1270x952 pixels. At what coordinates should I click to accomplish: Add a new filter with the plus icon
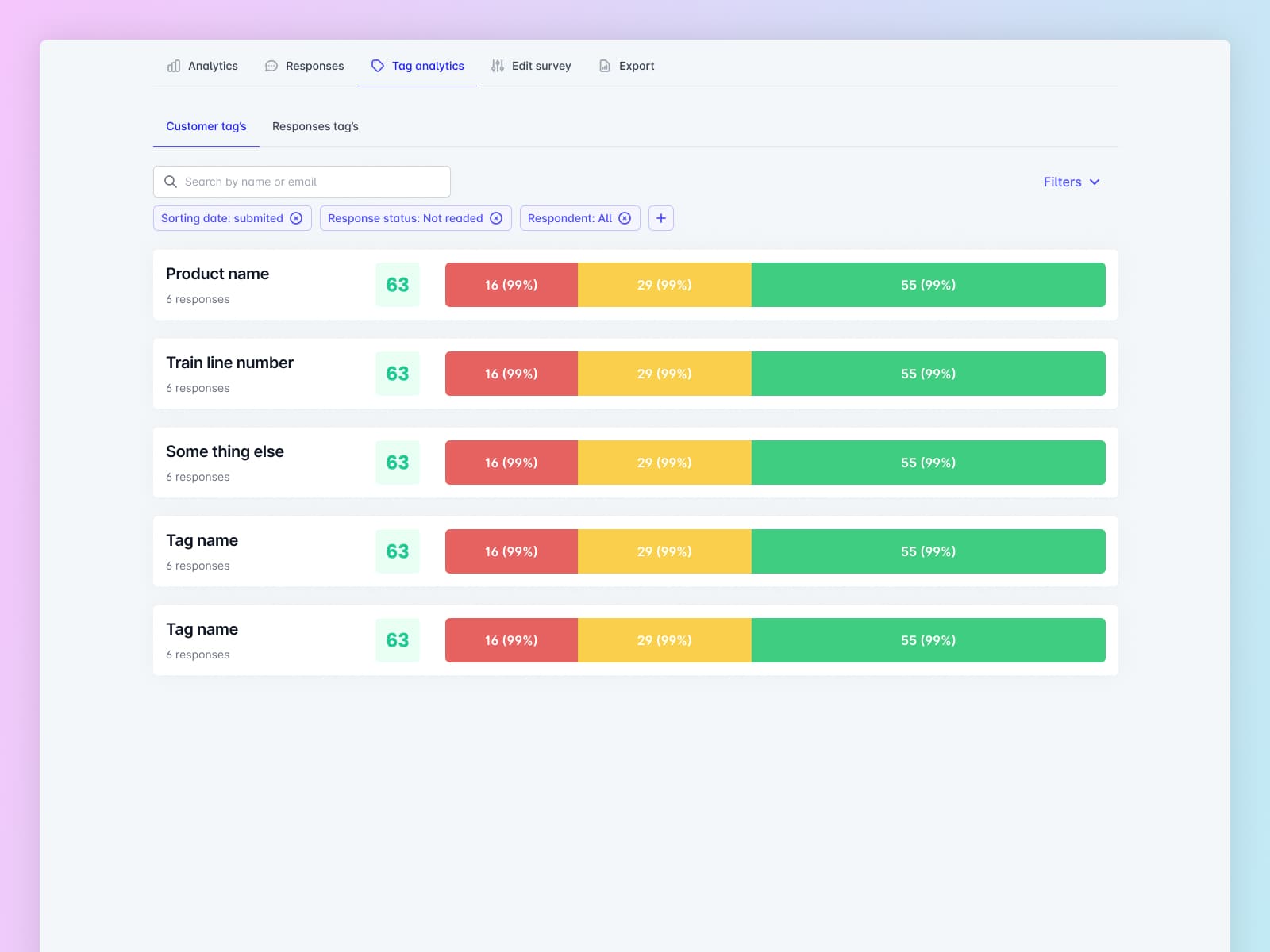661,217
